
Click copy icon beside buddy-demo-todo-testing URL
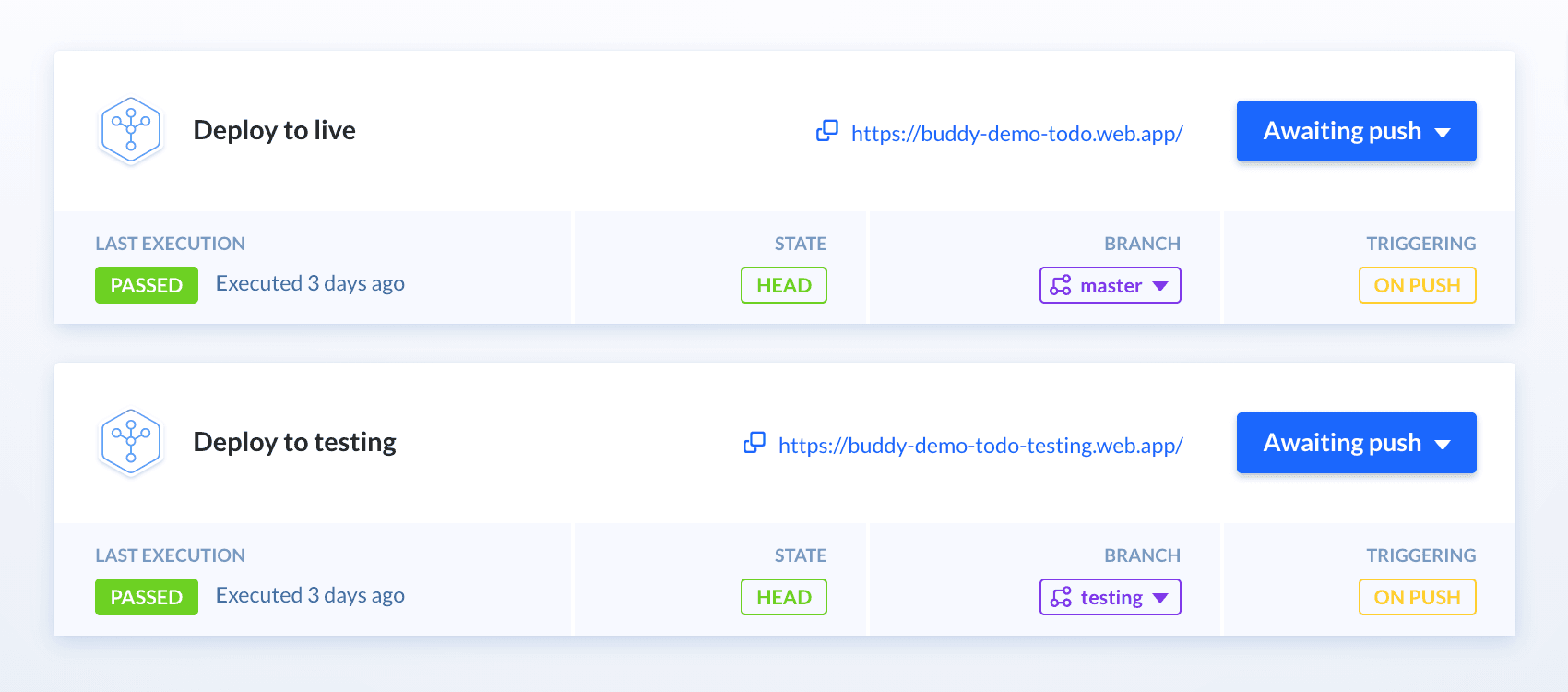click(x=754, y=443)
